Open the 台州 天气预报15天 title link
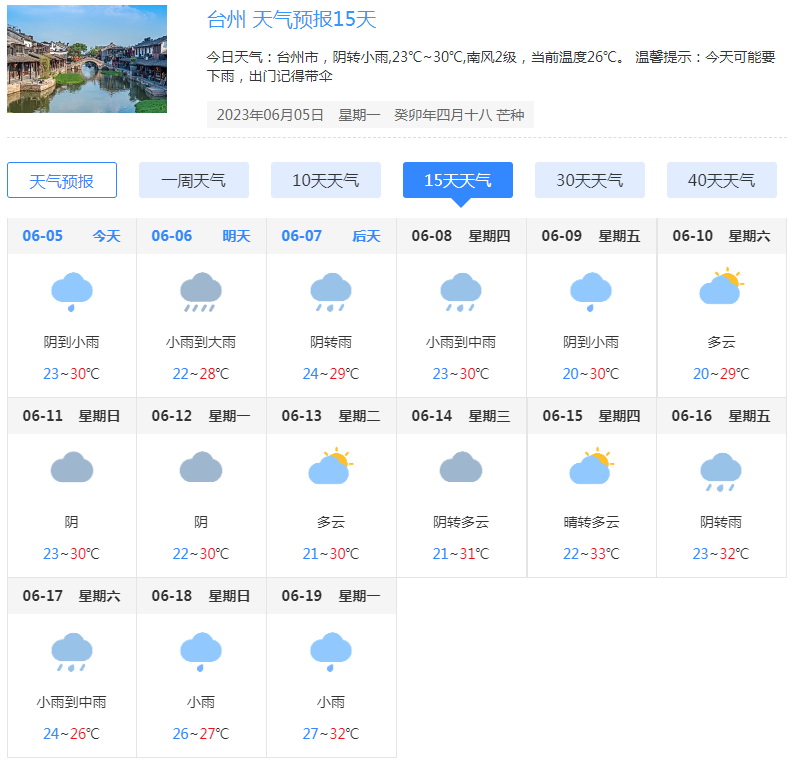Image resolution: width=803 pixels, height=767 pixels. pyautogui.click(x=291, y=20)
